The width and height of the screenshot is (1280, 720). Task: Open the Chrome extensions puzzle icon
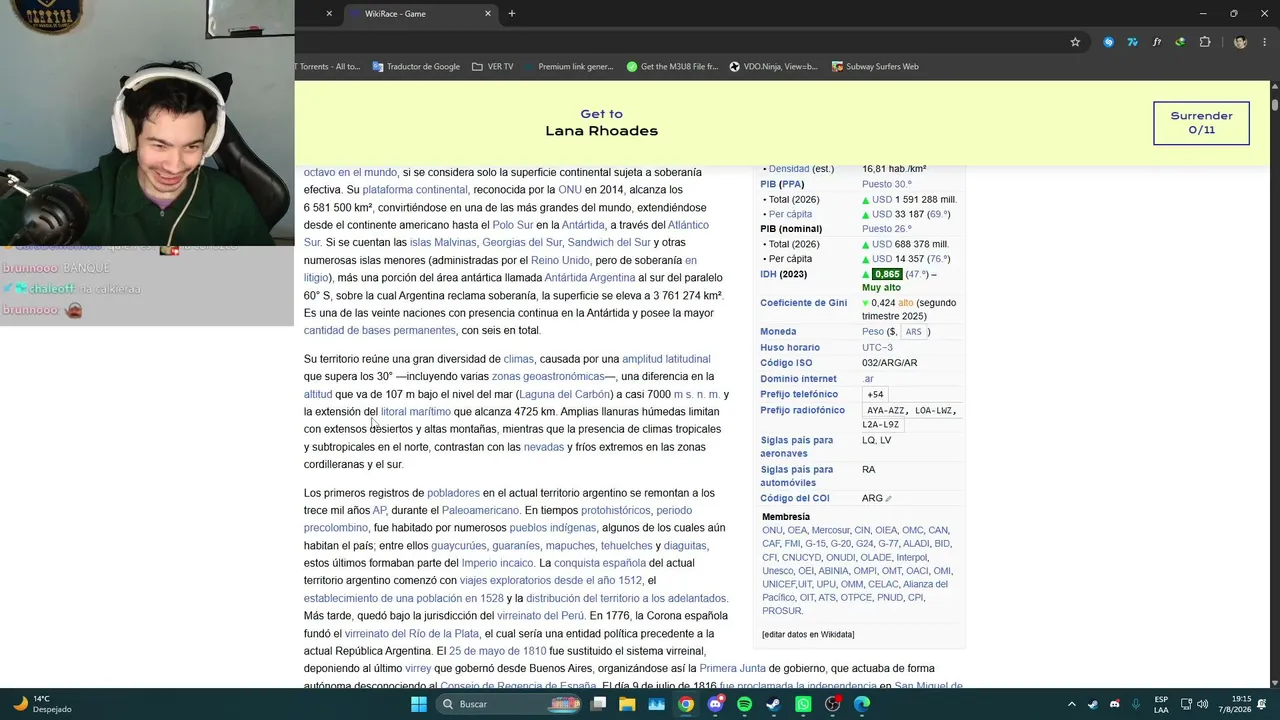pyautogui.click(x=1204, y=42)
